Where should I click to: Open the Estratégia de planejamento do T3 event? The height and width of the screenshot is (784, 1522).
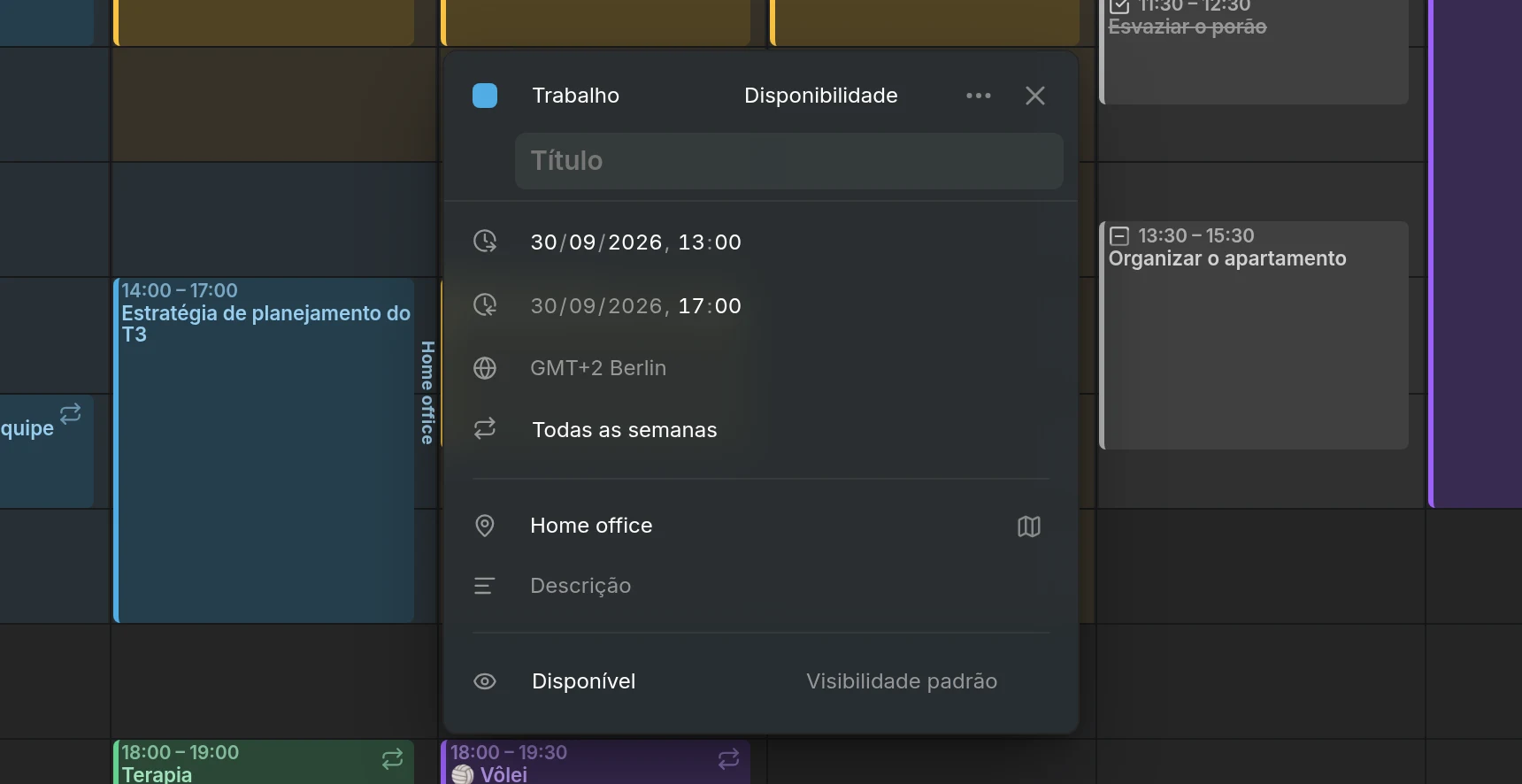click(x=264, y=450)
